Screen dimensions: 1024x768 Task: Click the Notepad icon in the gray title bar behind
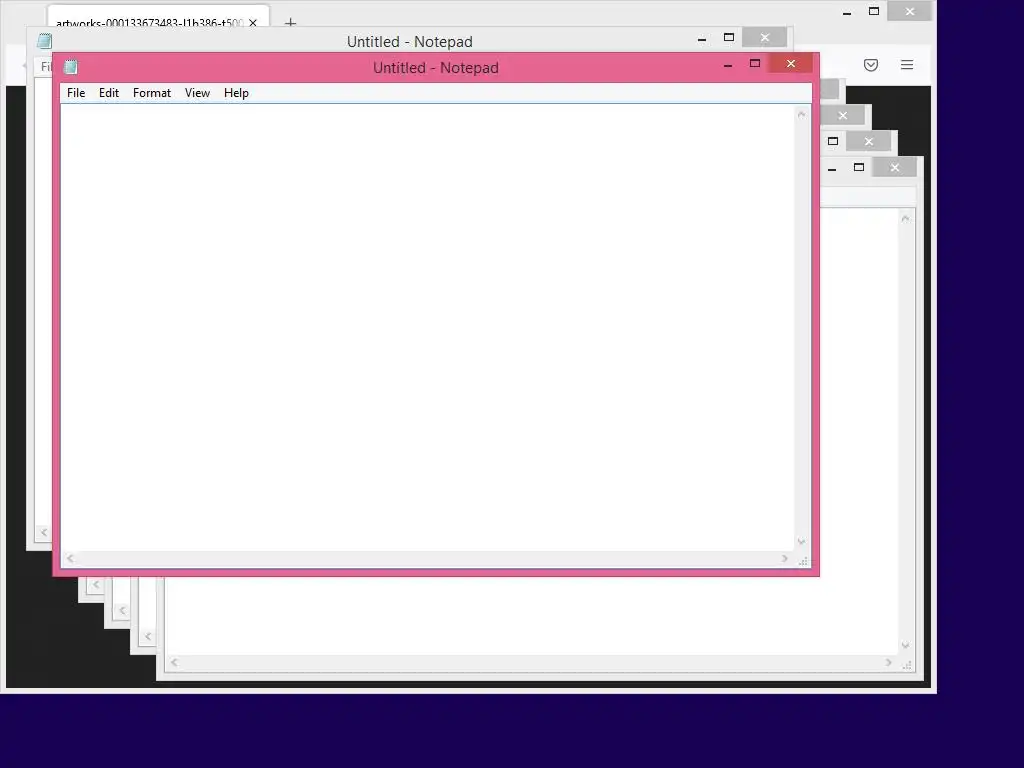click(x=44, y=40)
